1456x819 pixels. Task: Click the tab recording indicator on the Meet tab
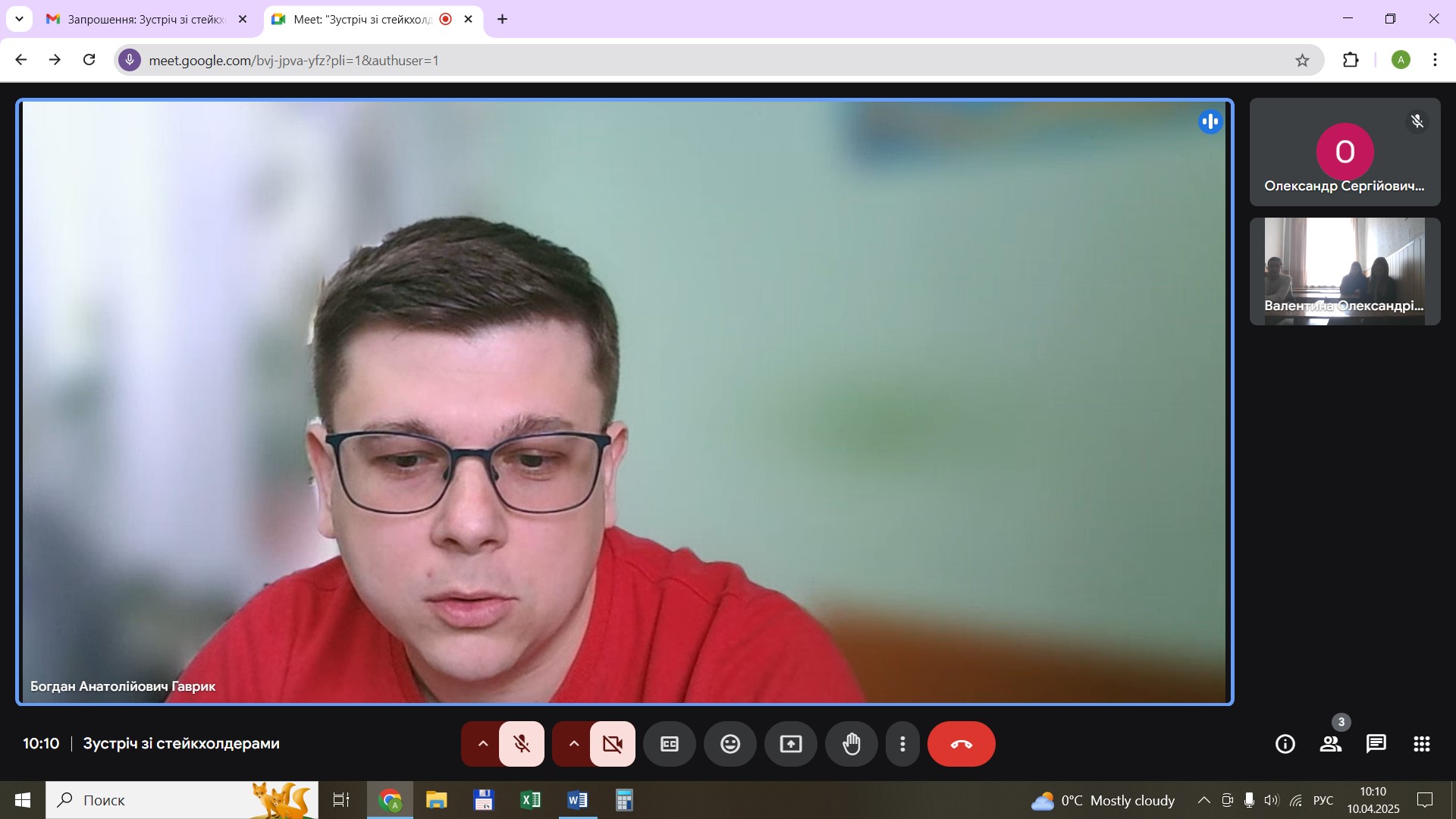pyautogui.click(x=446, y=19)
